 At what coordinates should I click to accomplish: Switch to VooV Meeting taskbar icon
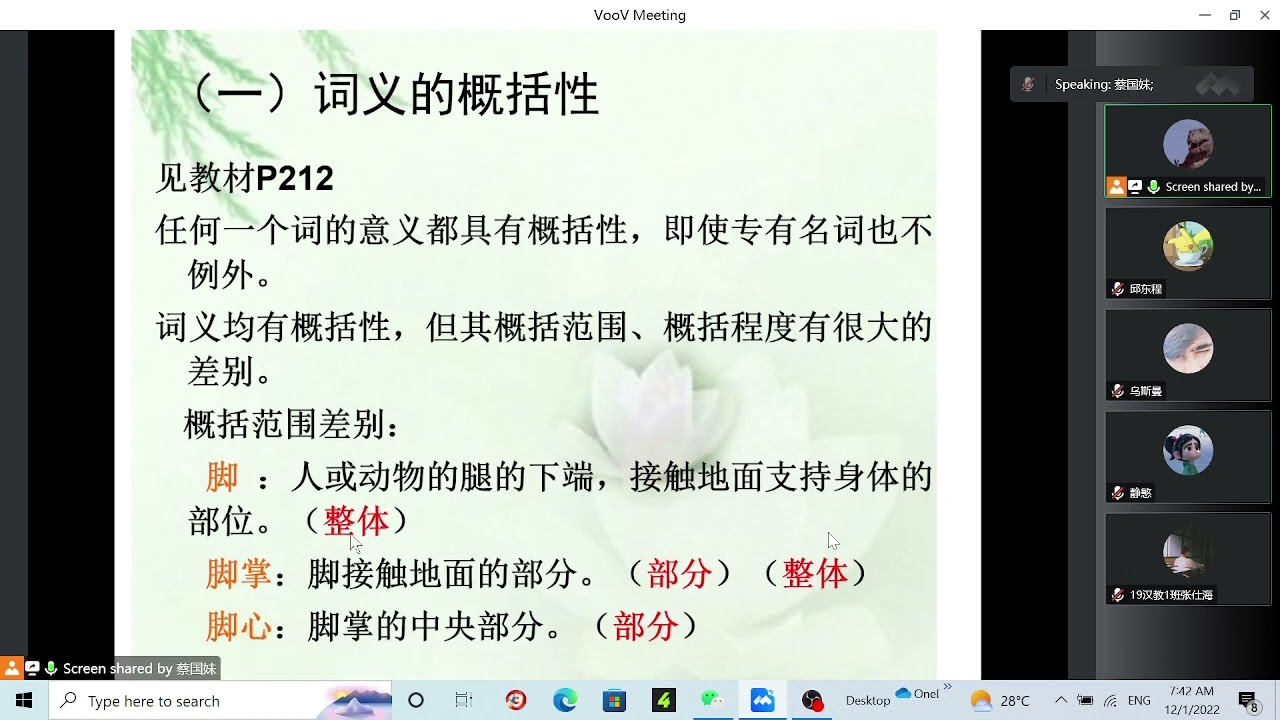tap(762, 701)
